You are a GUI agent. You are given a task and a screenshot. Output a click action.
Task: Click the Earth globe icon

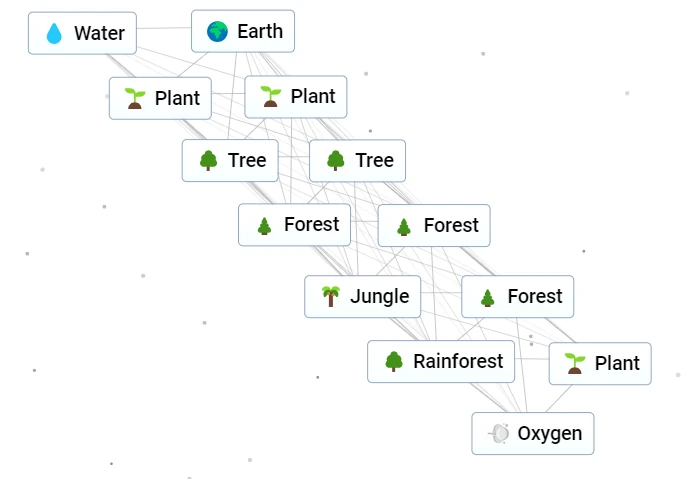tap(217, 32)
